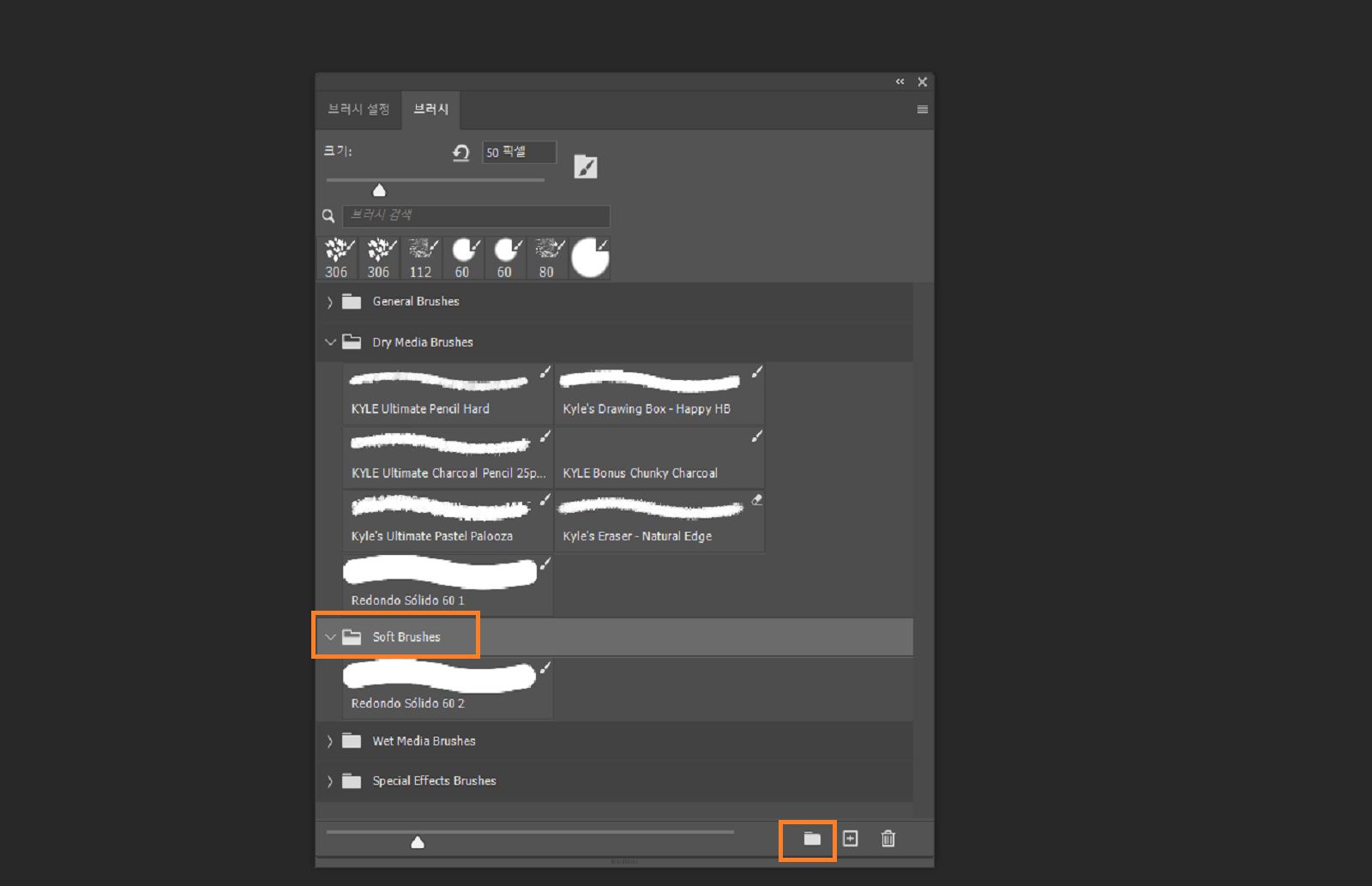
Task: Toggle the brush settings panel icon
Action: pos(586,166)
